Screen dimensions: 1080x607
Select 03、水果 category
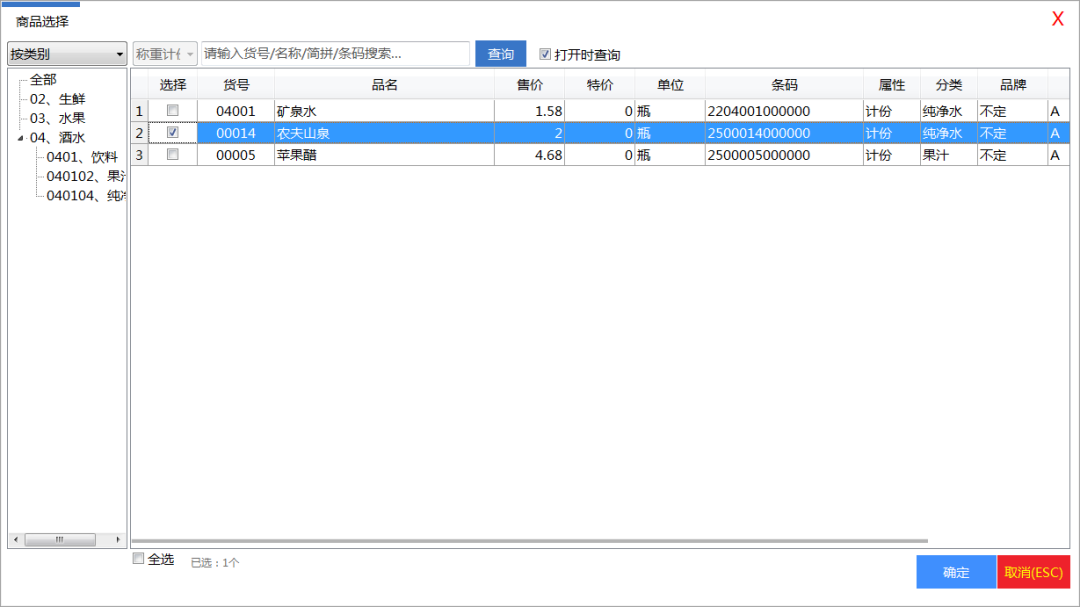tap(57, 118)
